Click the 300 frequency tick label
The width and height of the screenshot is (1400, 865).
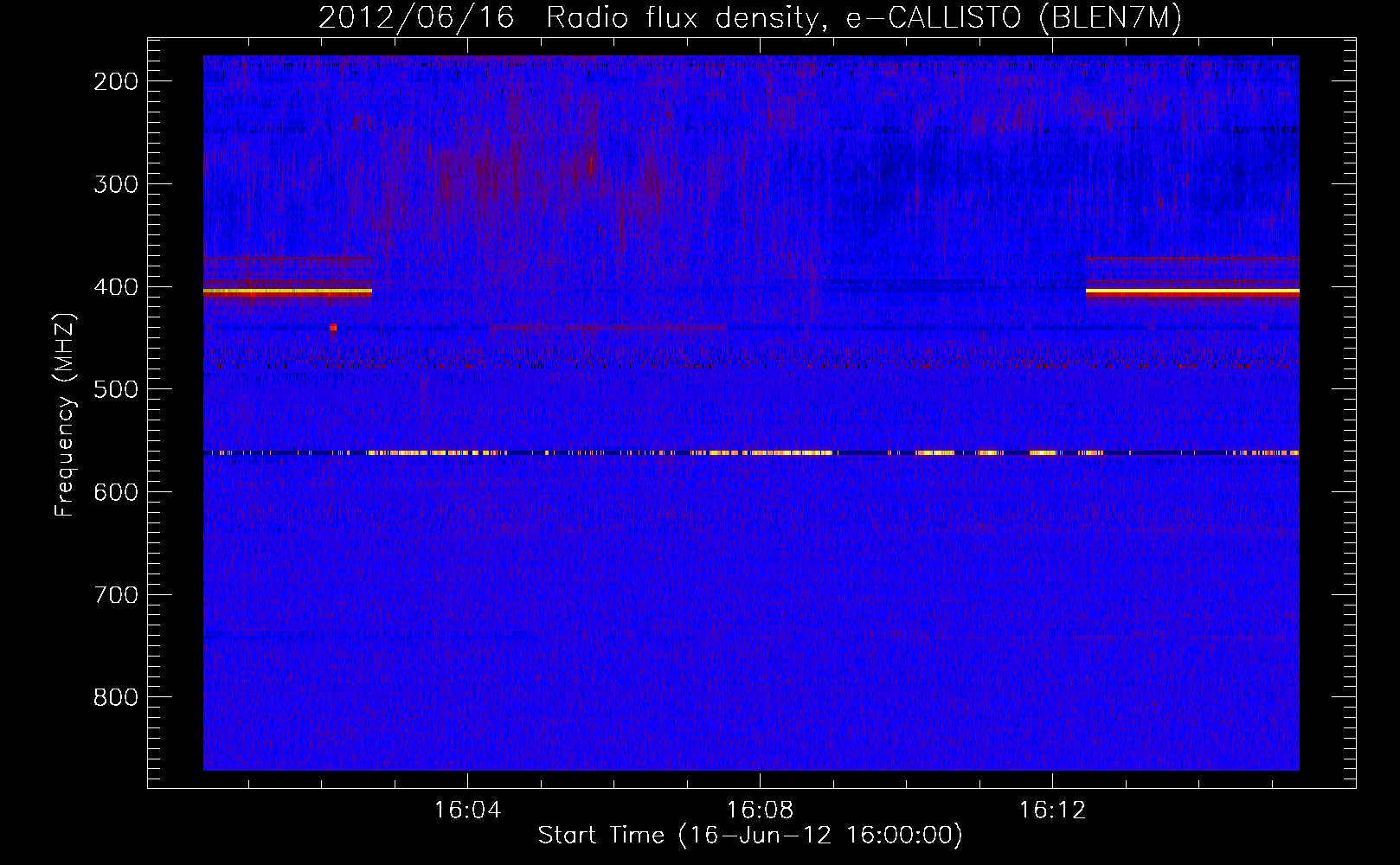116,184
